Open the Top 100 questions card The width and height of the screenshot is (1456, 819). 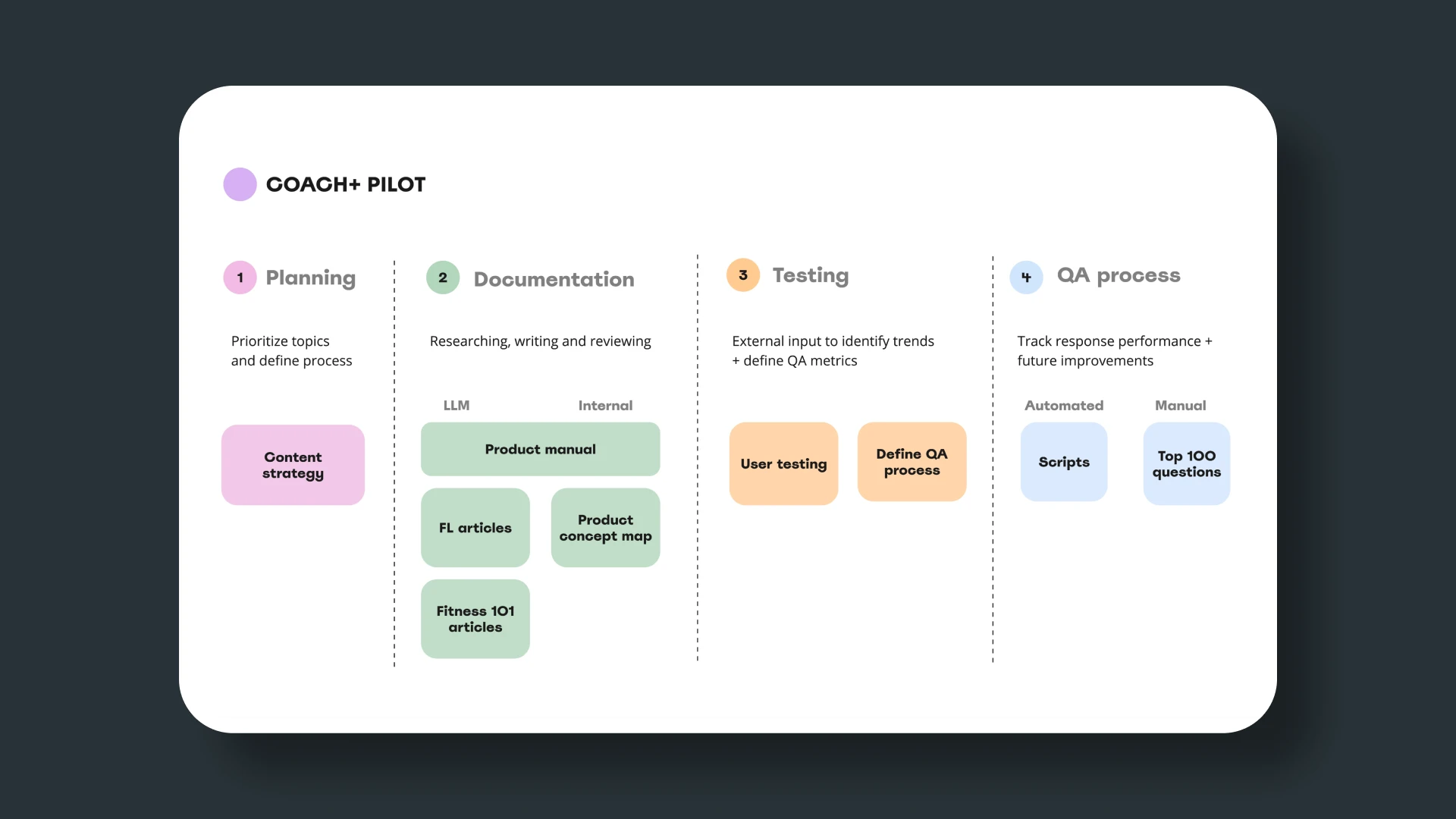tap(1187, 463)
